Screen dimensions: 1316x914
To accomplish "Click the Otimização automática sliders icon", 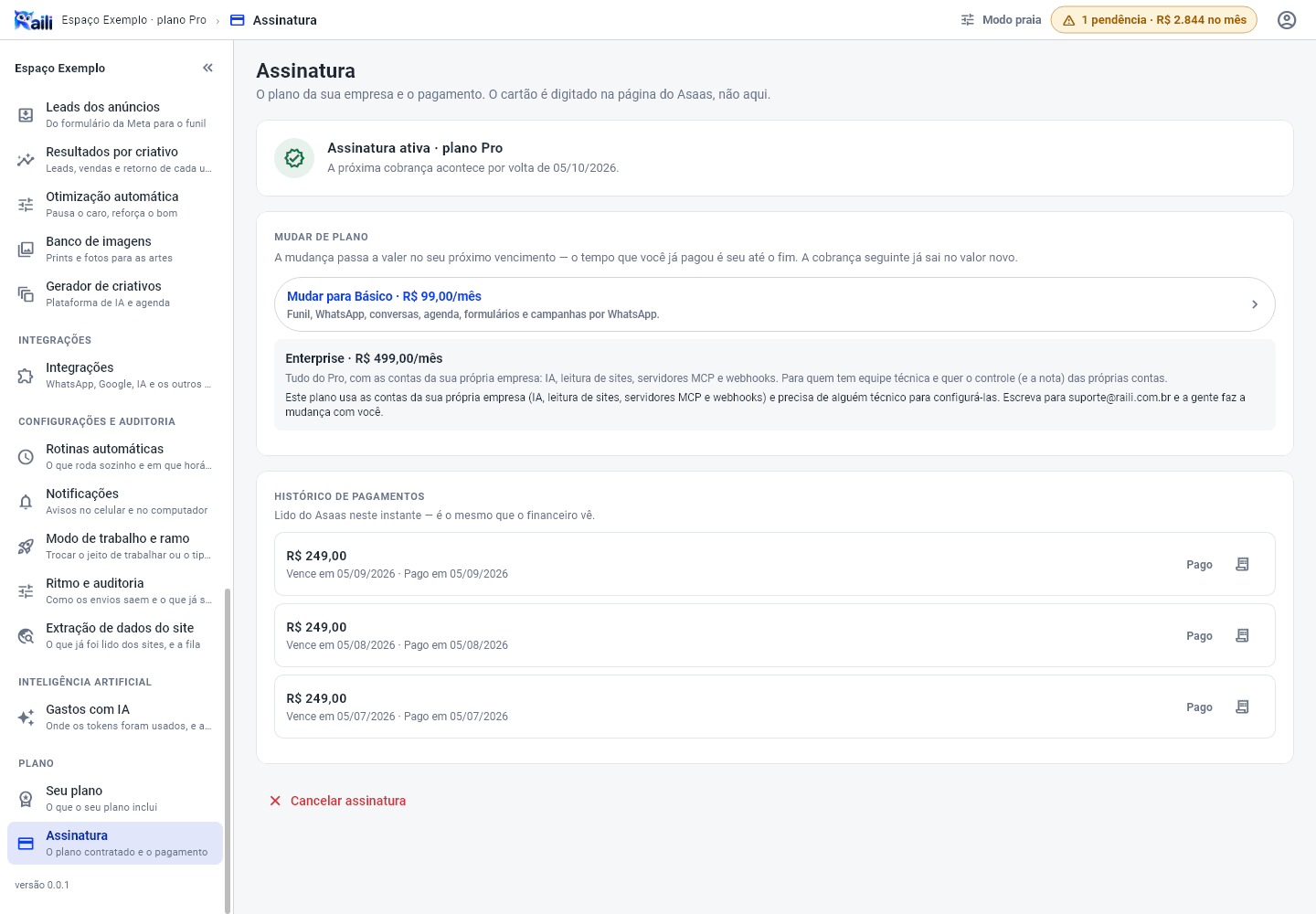I will pyautogui.click(x=26, y=205).
